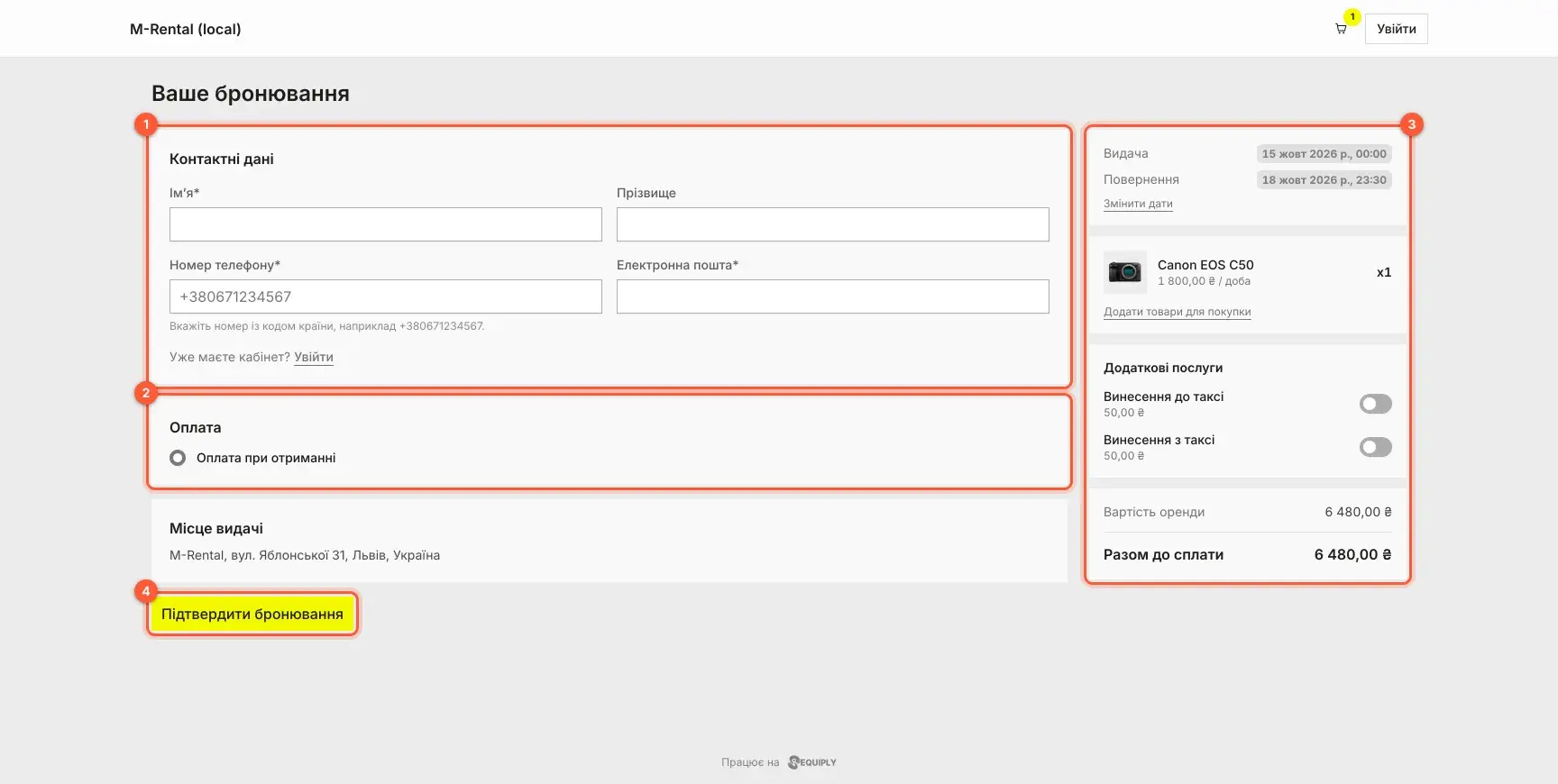Go to M-Rental (local) home title
Viewport: 1558px width, 784px height.
pyautogui.click(x=186, y=29)
